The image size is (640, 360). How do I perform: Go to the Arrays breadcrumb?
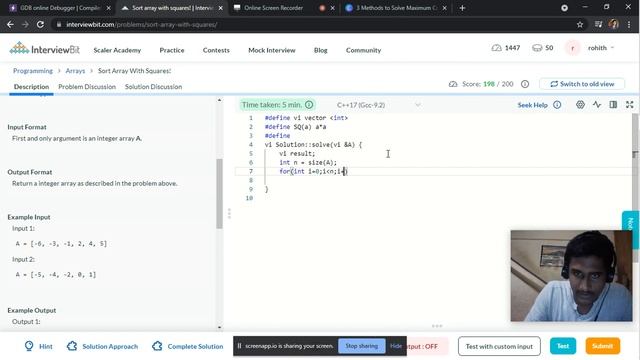tap(75, 71)
